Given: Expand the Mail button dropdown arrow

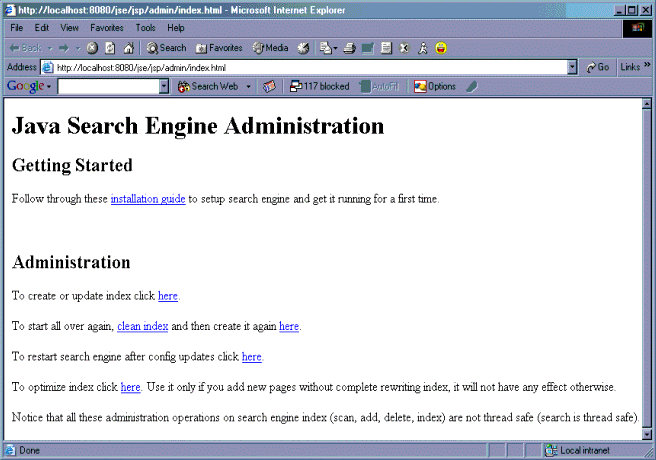Looking at the screenshot, I should (335, 49).
